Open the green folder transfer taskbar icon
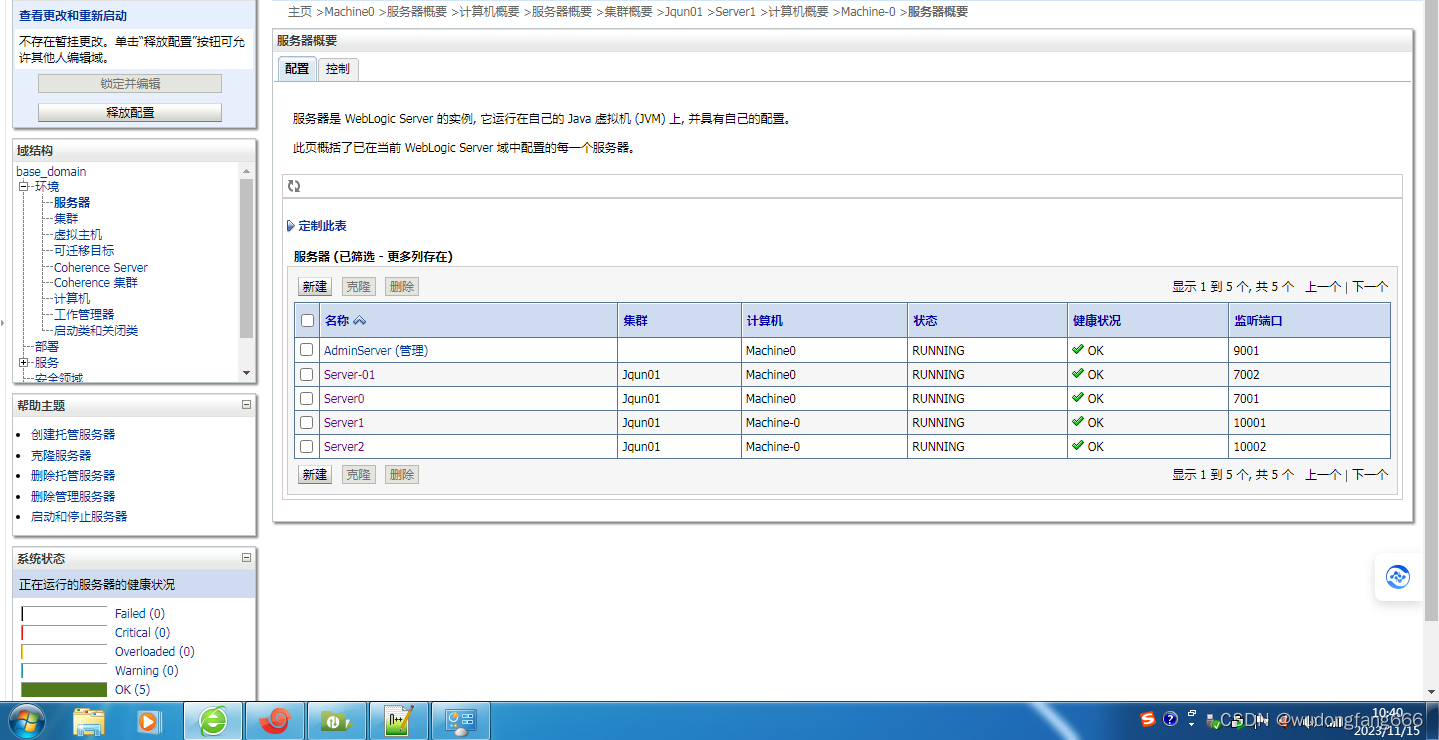Image resolution: width=1439 pixels, height=740 pixels. click(x=336, y=720)
